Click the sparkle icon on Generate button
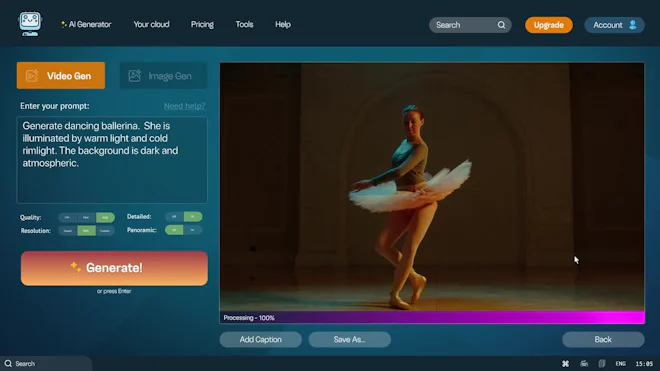660x371 pixels. point(75,267)
